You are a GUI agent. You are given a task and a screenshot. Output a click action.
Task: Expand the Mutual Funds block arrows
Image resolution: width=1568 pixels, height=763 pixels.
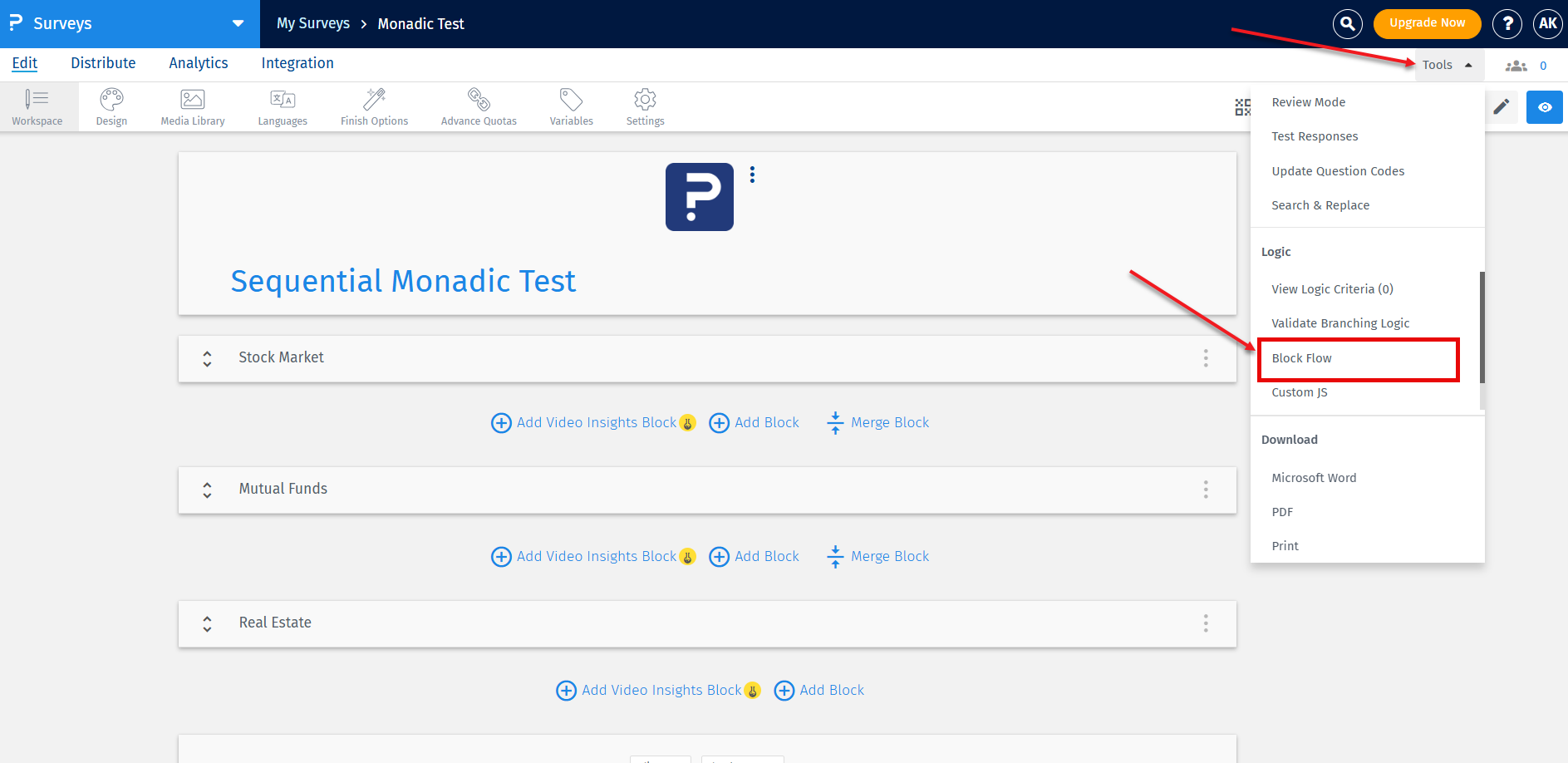click(207, 490)
